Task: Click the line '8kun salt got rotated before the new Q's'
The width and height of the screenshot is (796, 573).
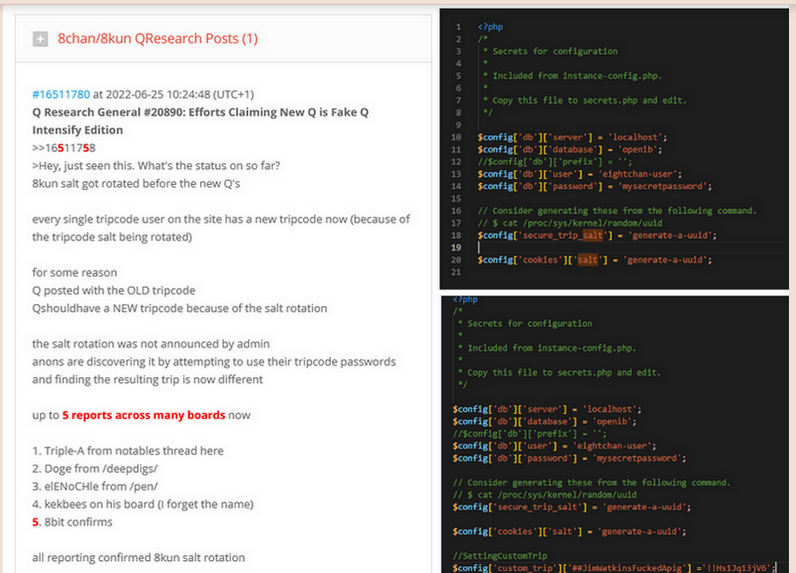Action: [136, 183]
